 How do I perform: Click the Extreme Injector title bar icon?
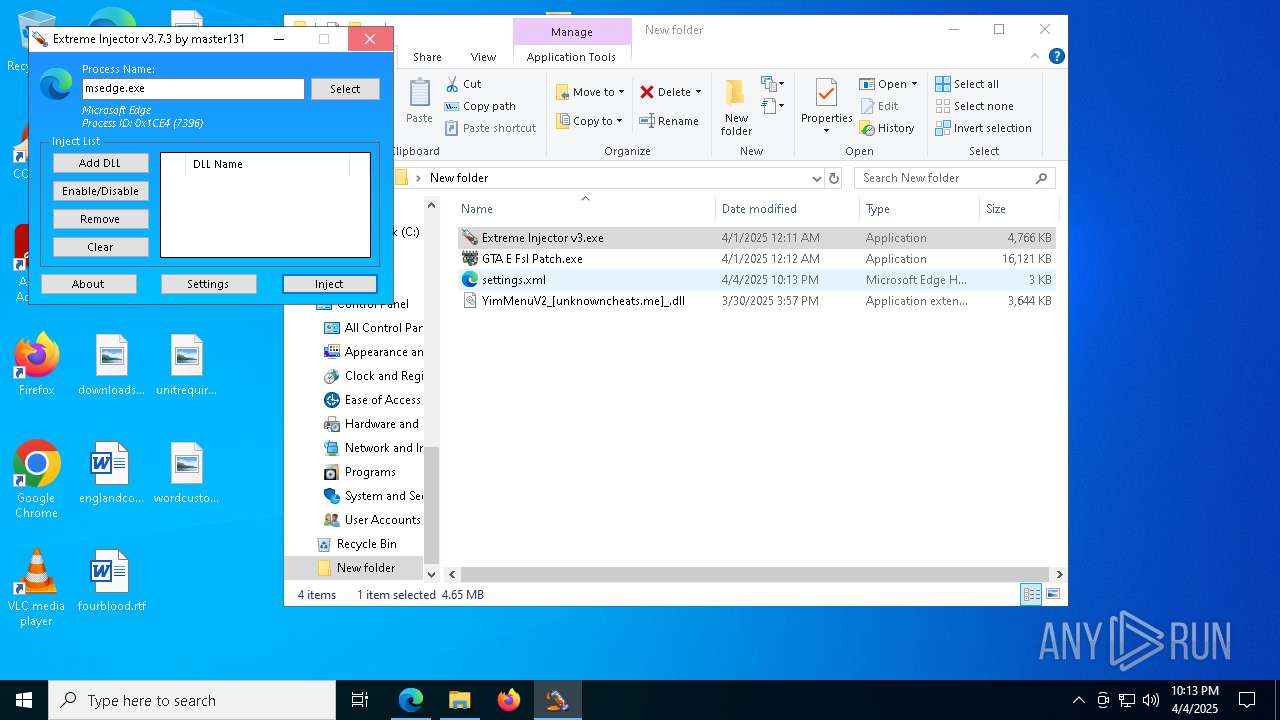coord(40,39)
